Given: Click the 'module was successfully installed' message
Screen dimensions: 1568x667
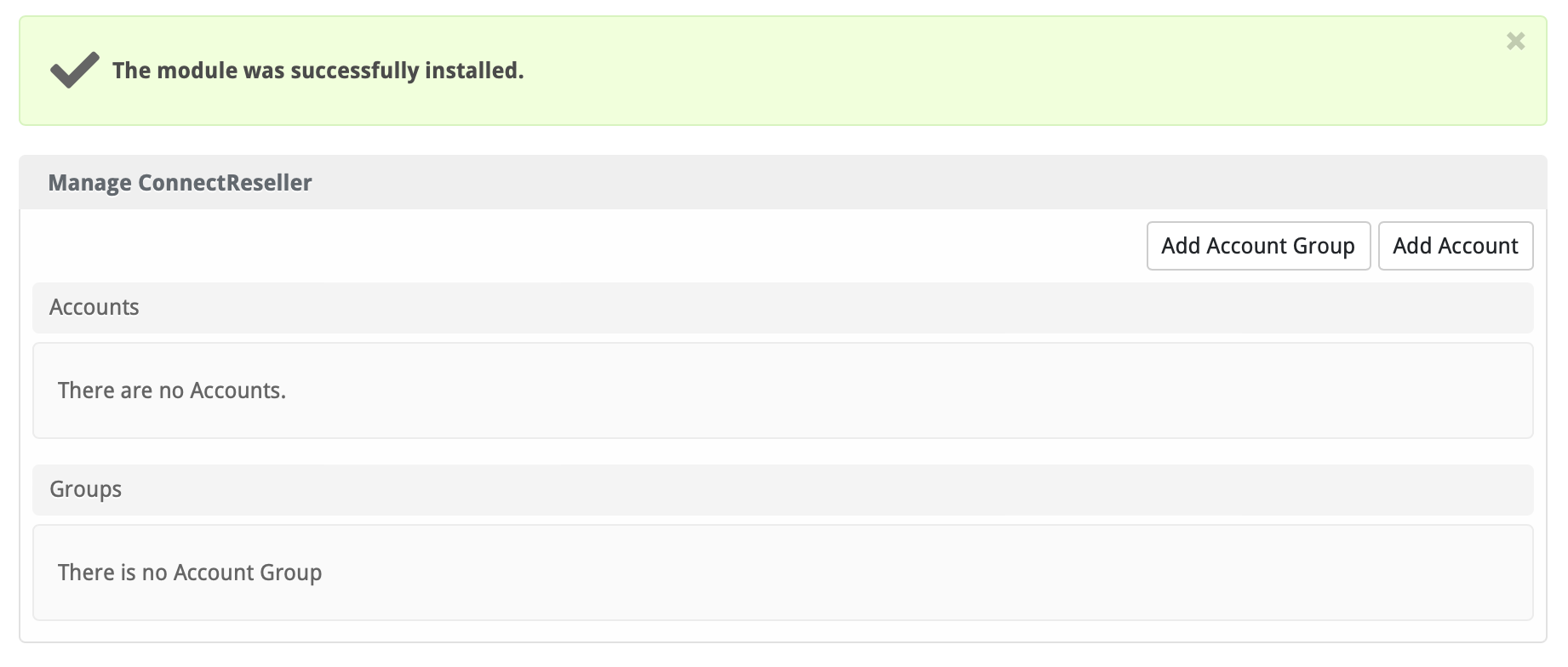Looking at the screenshot, I should point(318,71).
